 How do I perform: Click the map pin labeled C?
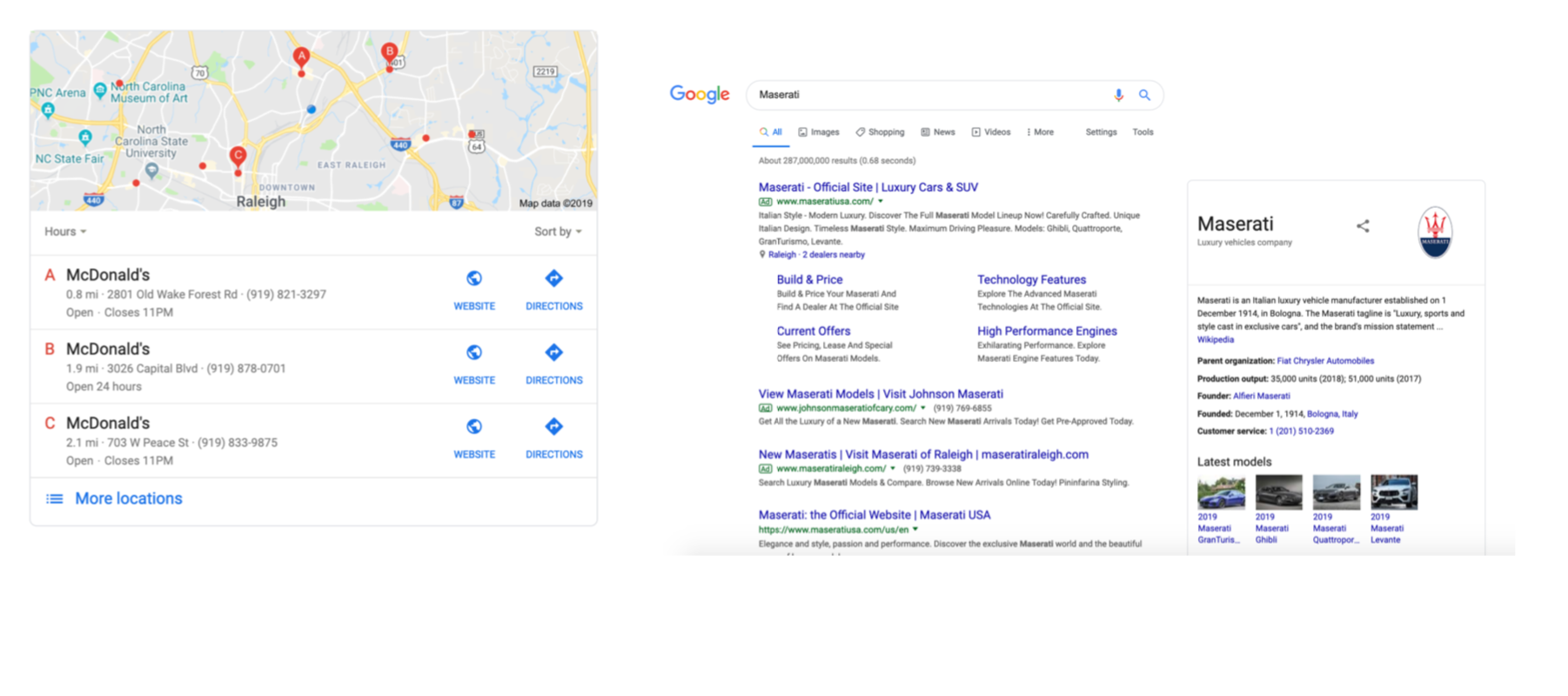[x=238, y=157]
